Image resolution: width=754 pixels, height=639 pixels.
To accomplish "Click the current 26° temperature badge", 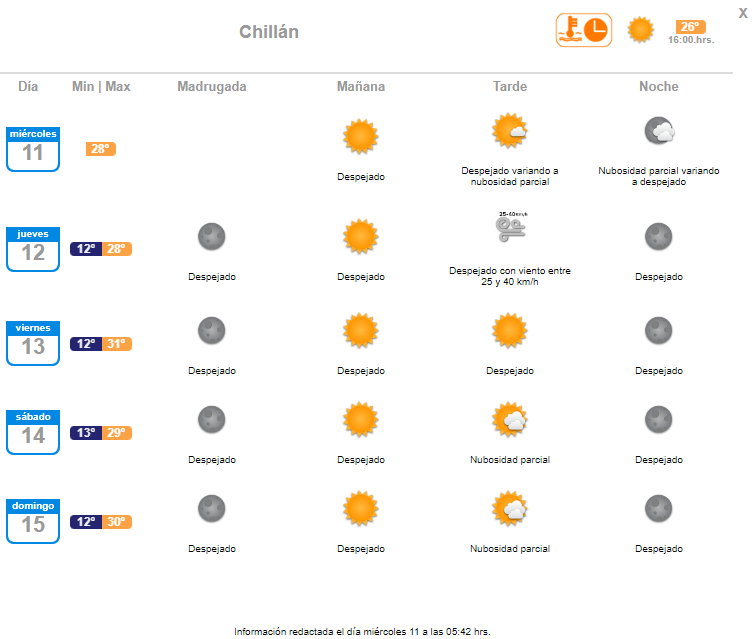I will [691, 26].
